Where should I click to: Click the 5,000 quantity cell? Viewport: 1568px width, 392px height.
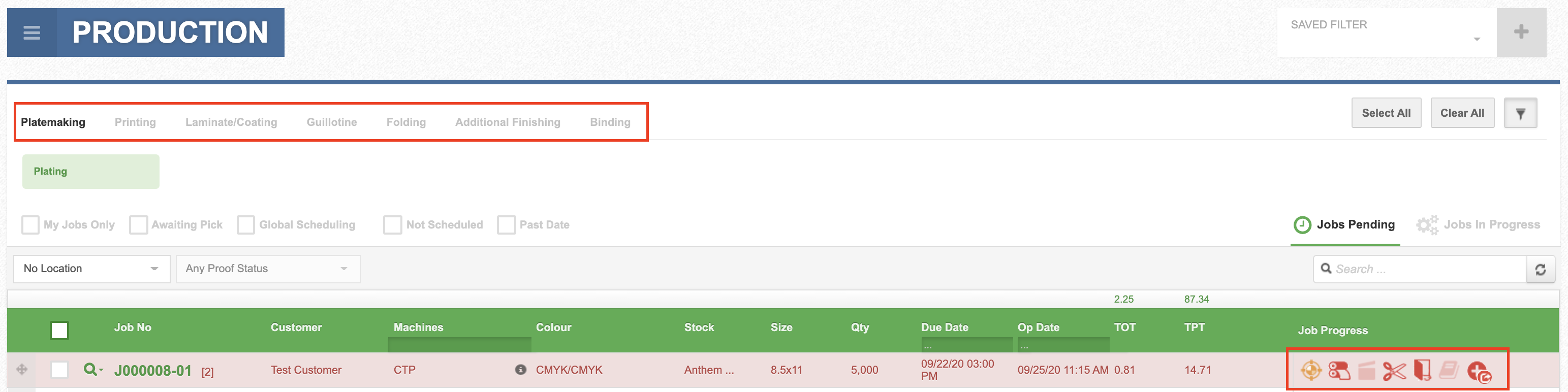click(864, 370)
